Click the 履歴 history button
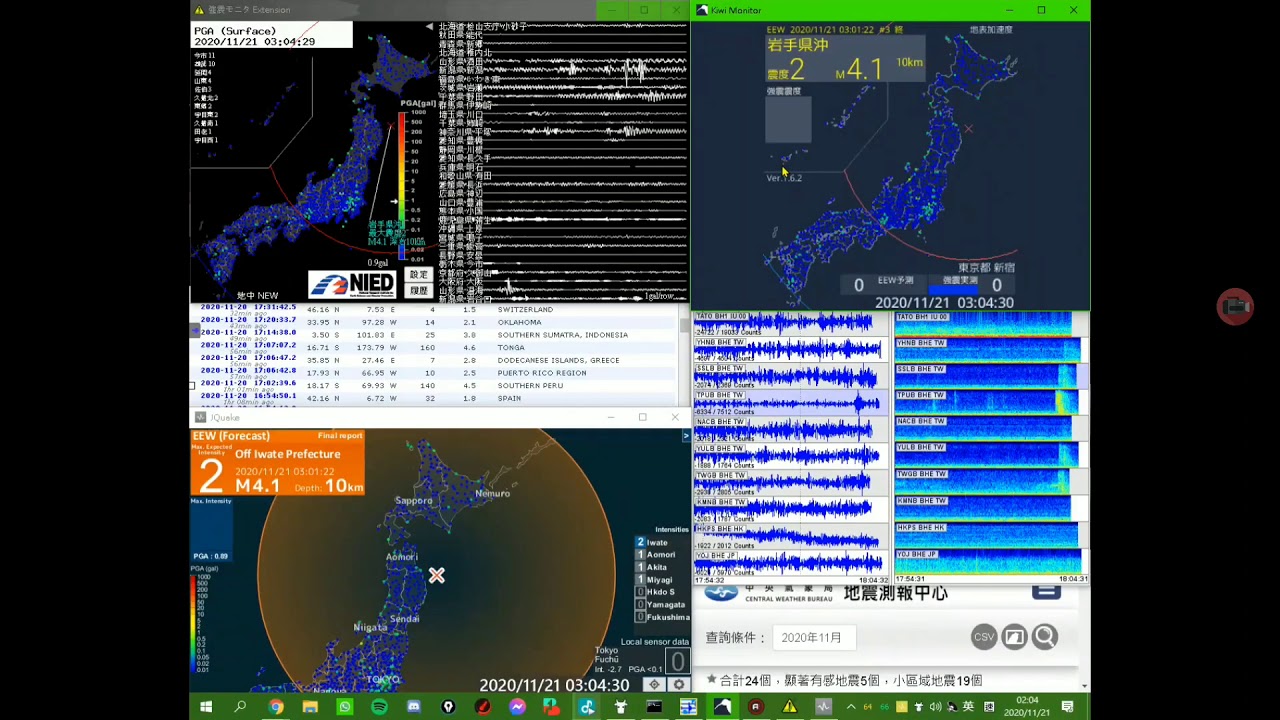 tap(418, 291)
